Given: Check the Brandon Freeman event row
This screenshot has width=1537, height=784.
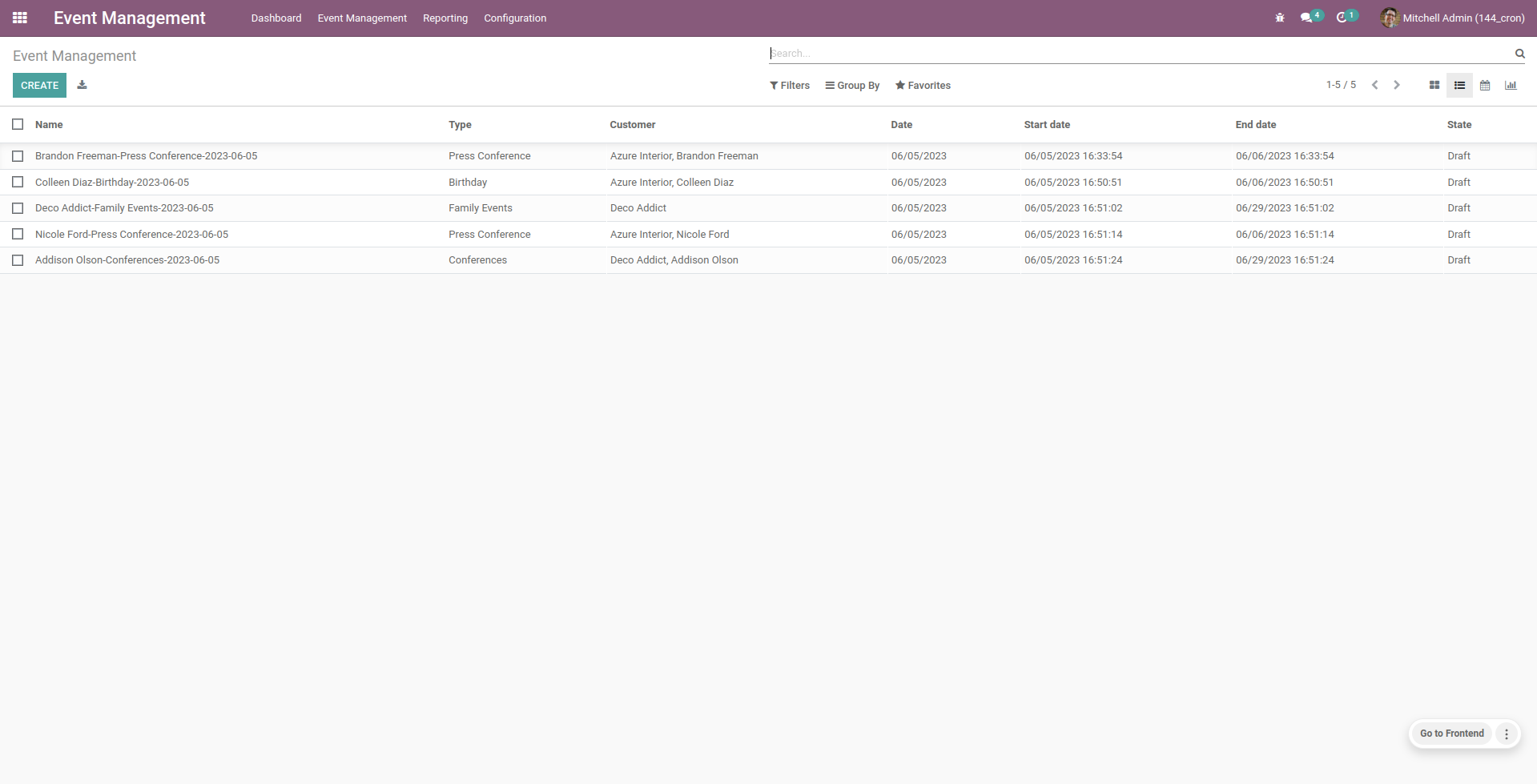Looking at the screenshot, I should [18, 156].
